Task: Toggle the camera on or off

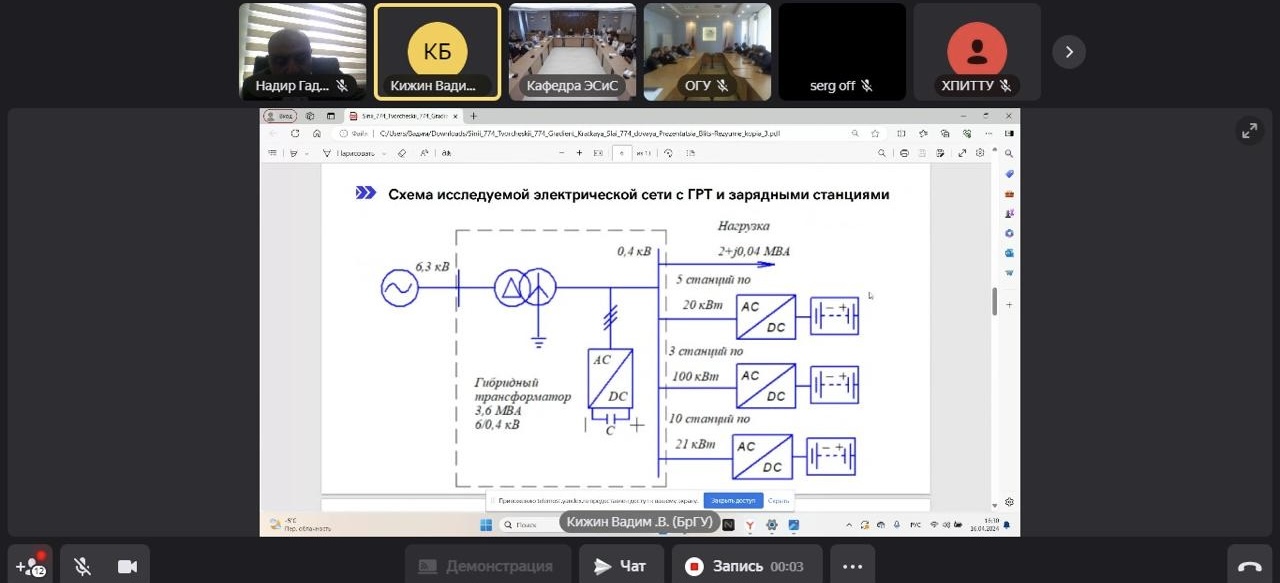Action: (x=127, y=566)
